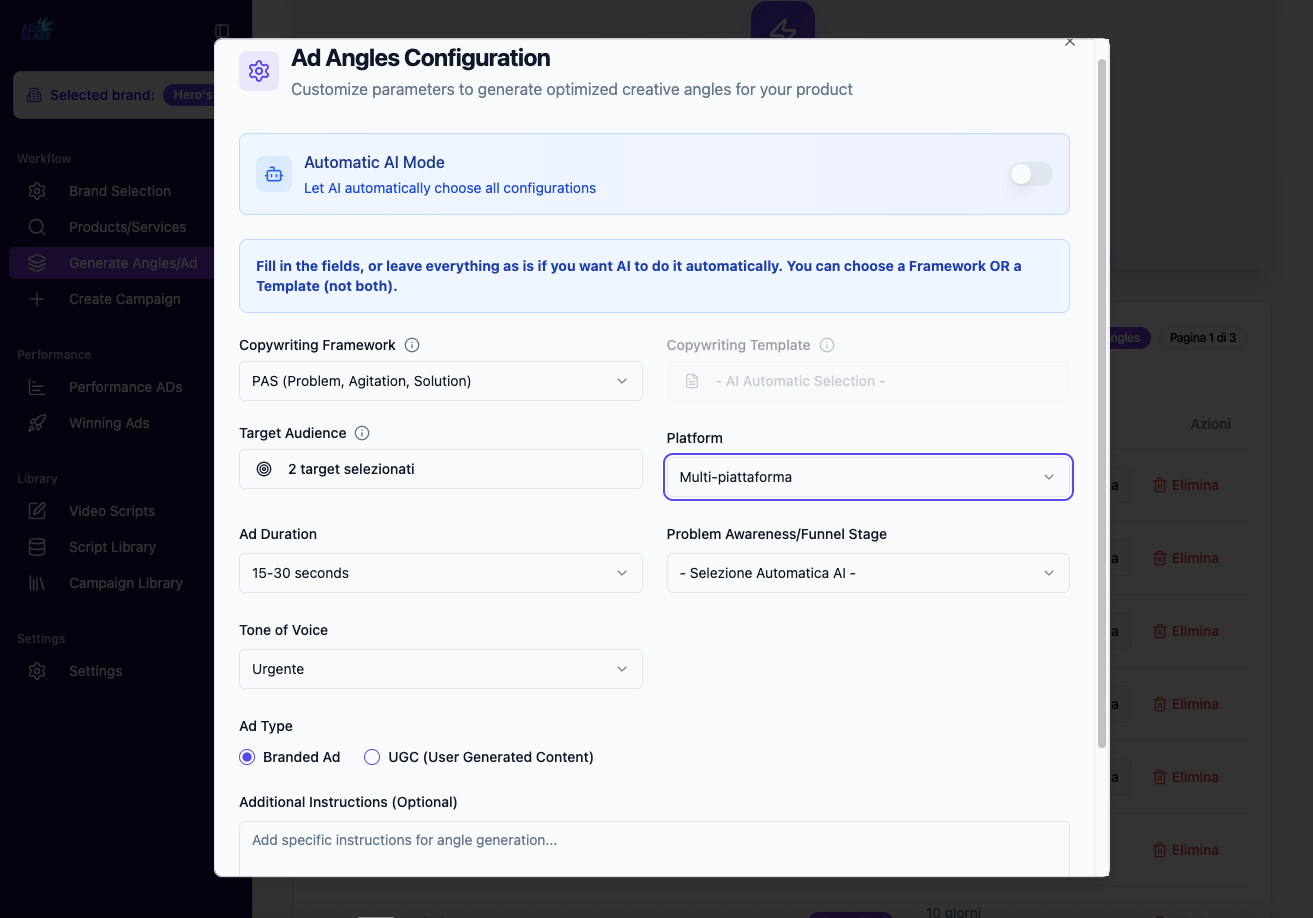Select the Script Library stack icon
This screenshot has width=1313, height=918.
tap(37, 547)
